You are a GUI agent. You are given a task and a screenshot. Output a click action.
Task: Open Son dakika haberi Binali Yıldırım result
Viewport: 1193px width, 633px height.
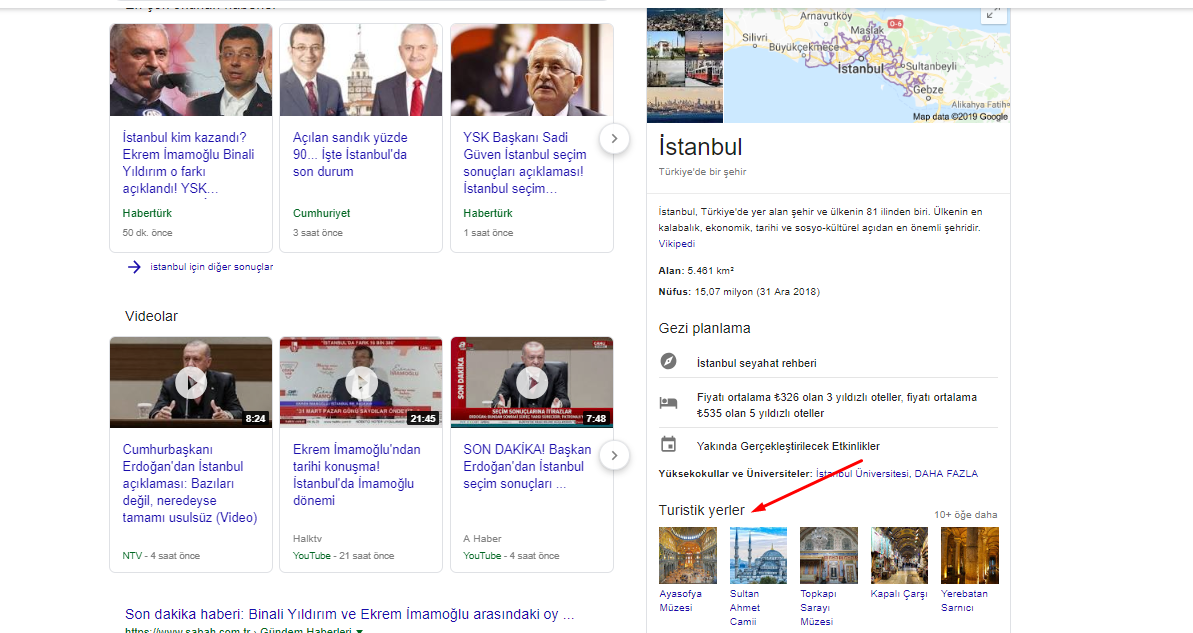[349, 614]
